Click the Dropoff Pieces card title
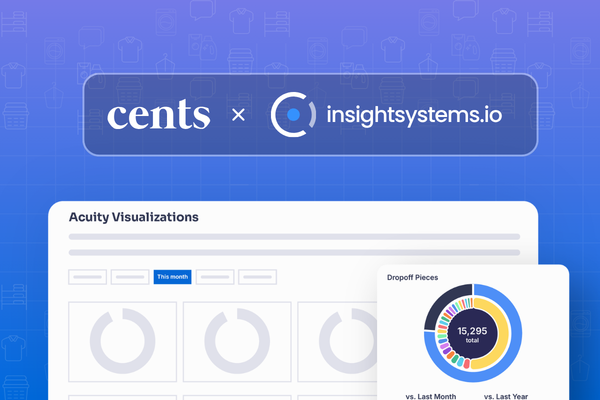600x400 pixels. [x=412, y=278]
